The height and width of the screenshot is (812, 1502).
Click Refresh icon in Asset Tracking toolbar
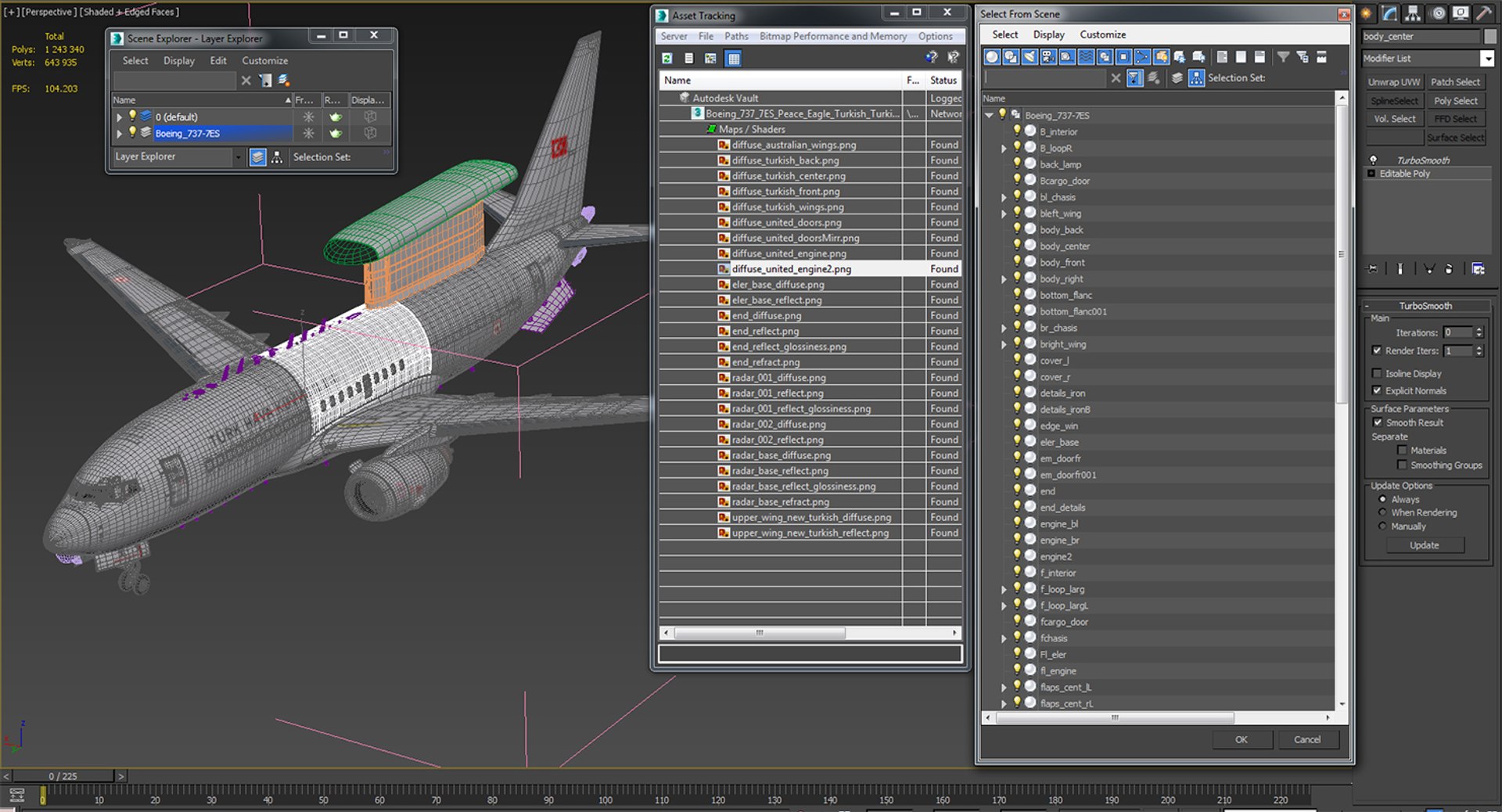point(667,58)
